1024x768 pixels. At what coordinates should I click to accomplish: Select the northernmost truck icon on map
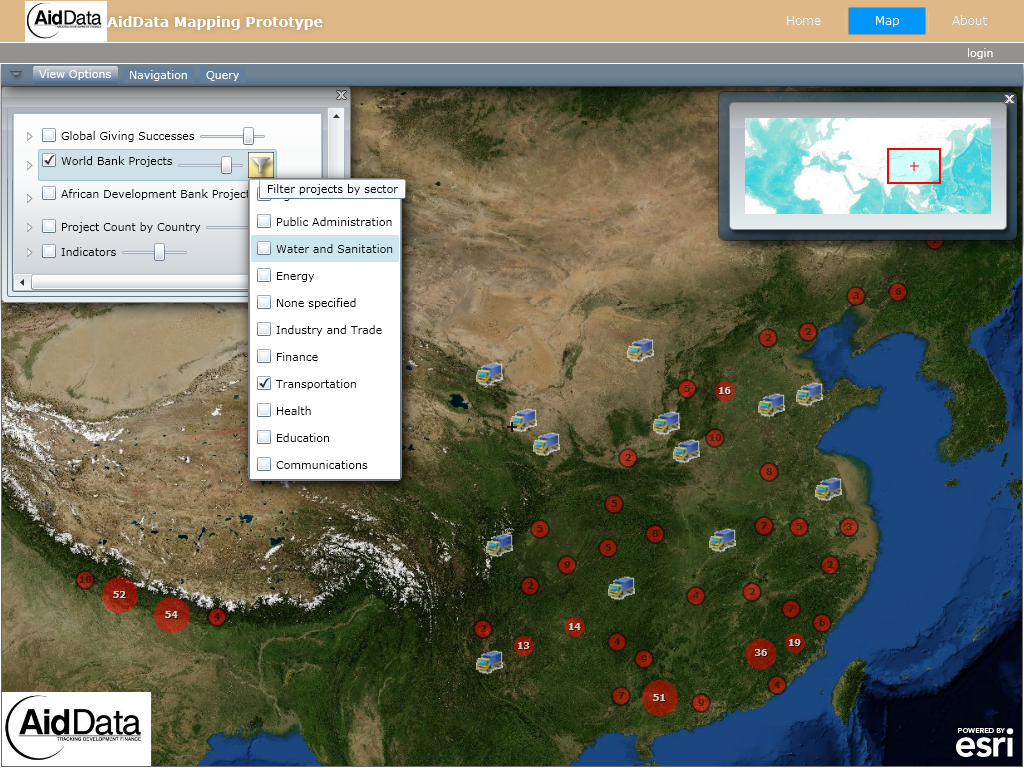640,350
